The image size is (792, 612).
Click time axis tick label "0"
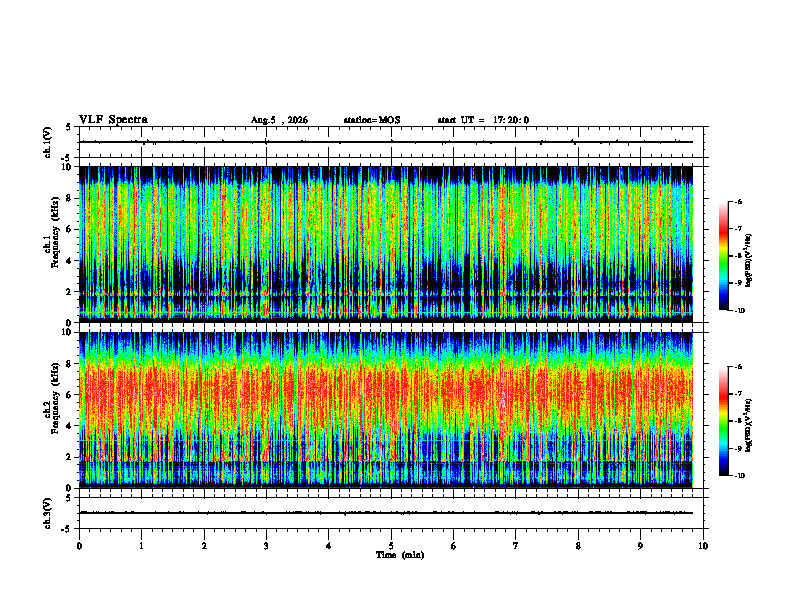79,546
